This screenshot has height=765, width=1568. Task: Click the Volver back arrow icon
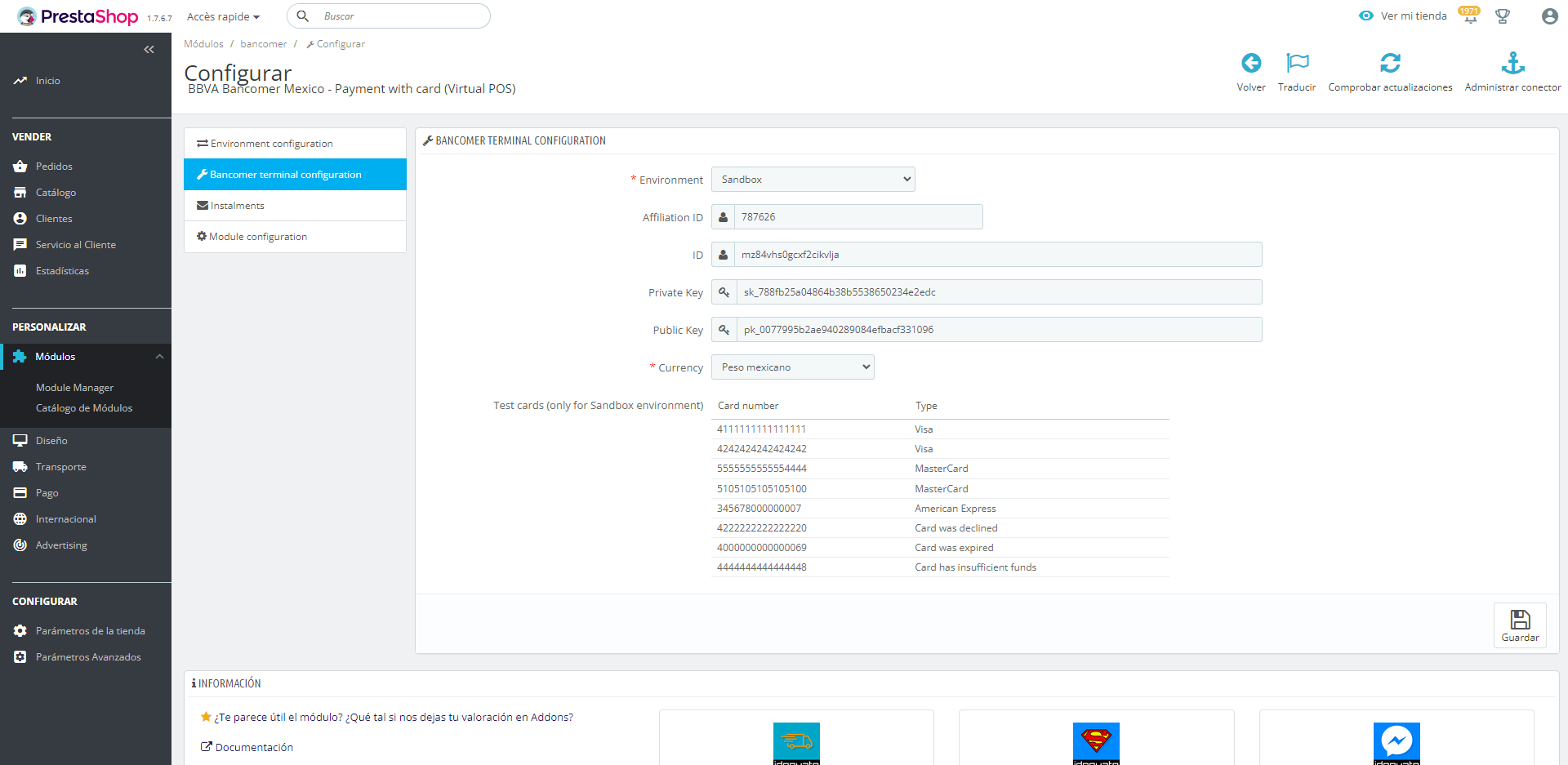(x=1251, y=63)
